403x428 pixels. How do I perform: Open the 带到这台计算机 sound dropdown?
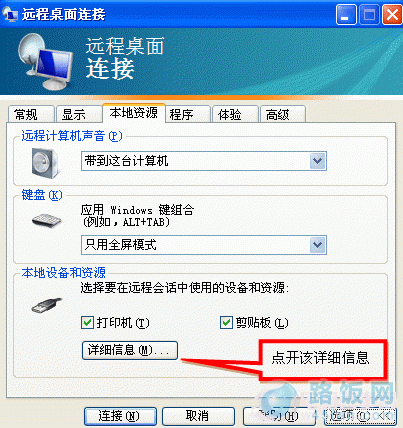[x=204, y=161]
